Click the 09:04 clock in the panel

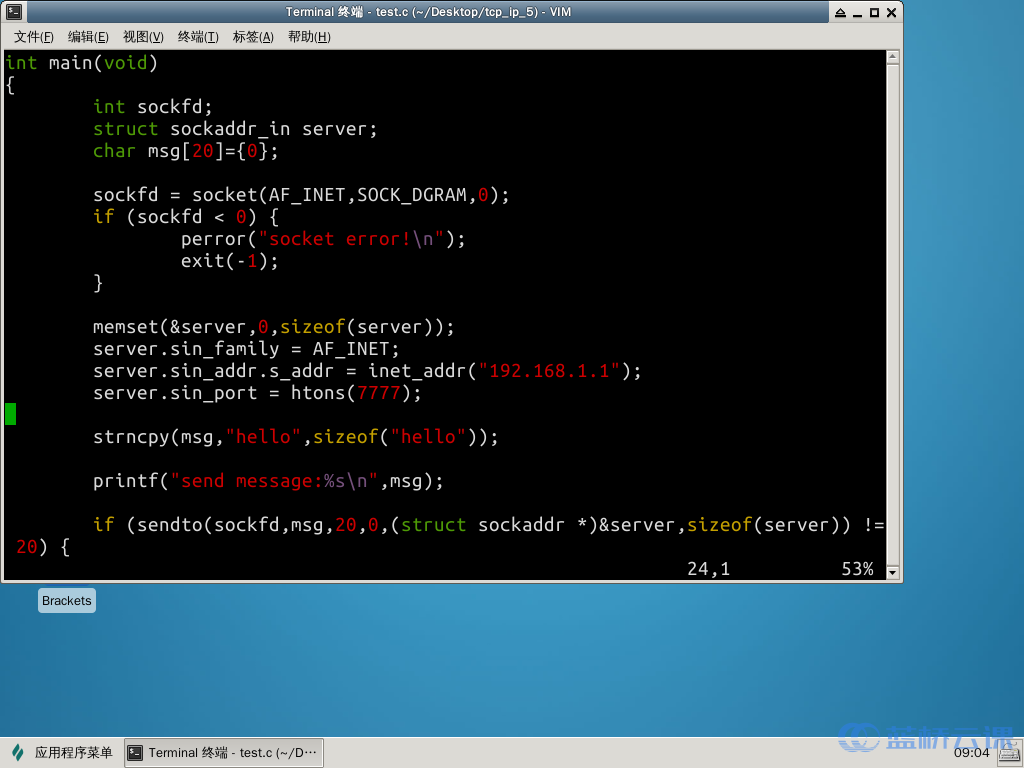click(x=972, y=752)
